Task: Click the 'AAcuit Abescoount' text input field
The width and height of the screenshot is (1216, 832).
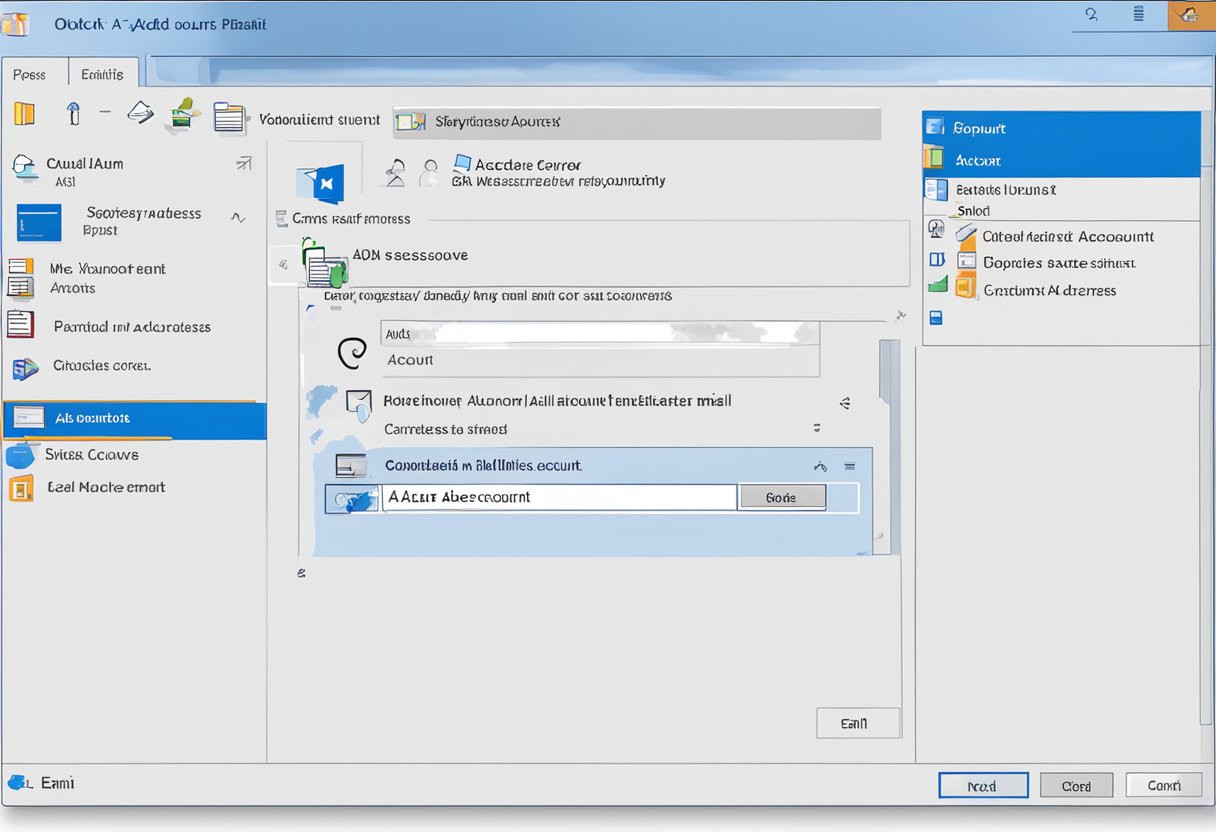Action: (x=558, y=497)
